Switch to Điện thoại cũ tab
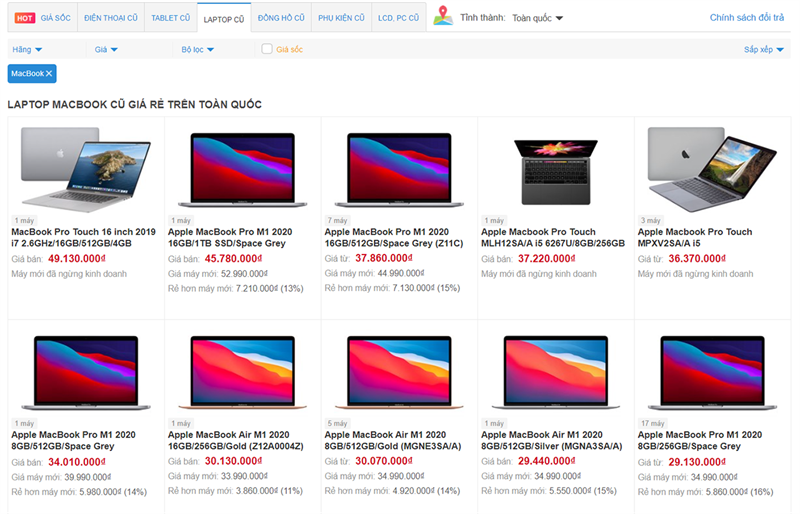 click(111, 18)
